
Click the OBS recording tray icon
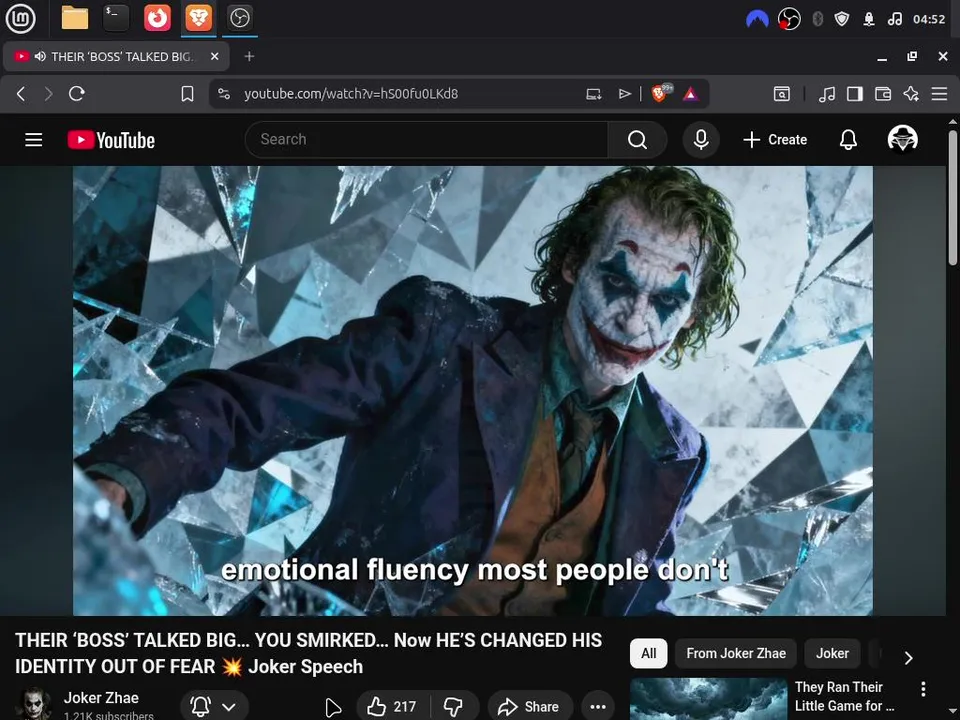(789, 19)
